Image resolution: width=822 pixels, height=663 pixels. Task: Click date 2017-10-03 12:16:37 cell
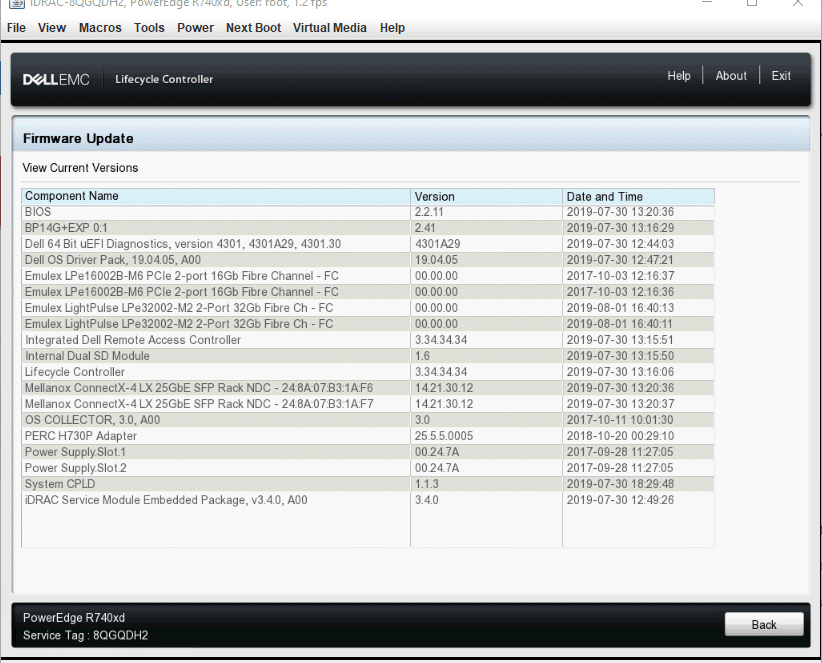[x=638, y=276]
